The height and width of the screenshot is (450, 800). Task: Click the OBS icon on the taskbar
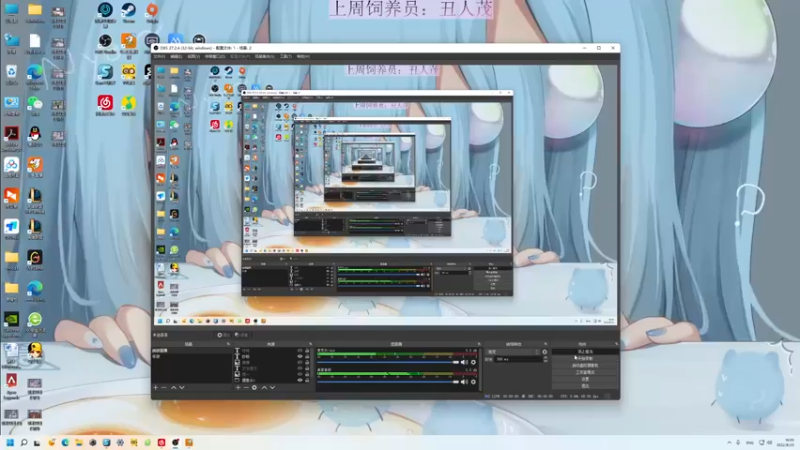point(176,443)
